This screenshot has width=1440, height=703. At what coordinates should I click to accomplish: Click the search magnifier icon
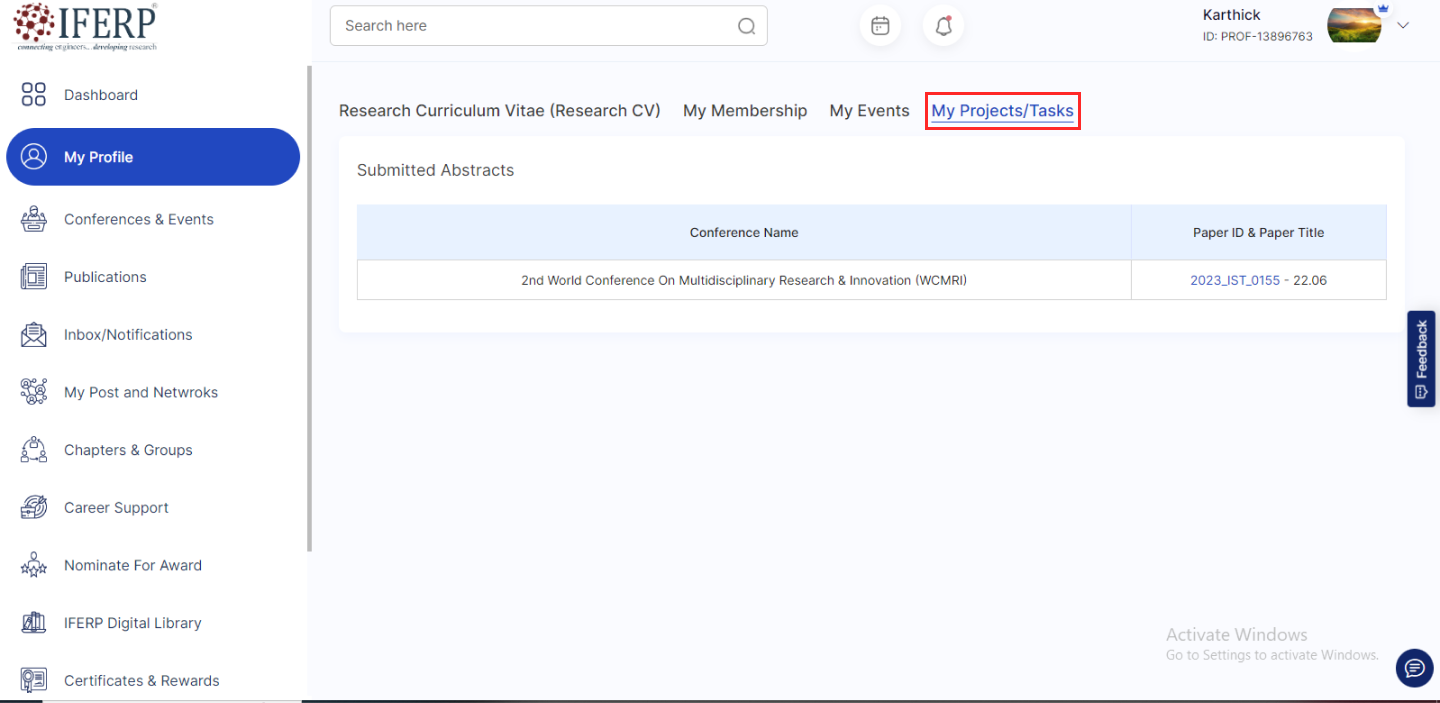(x=746, y=26)
